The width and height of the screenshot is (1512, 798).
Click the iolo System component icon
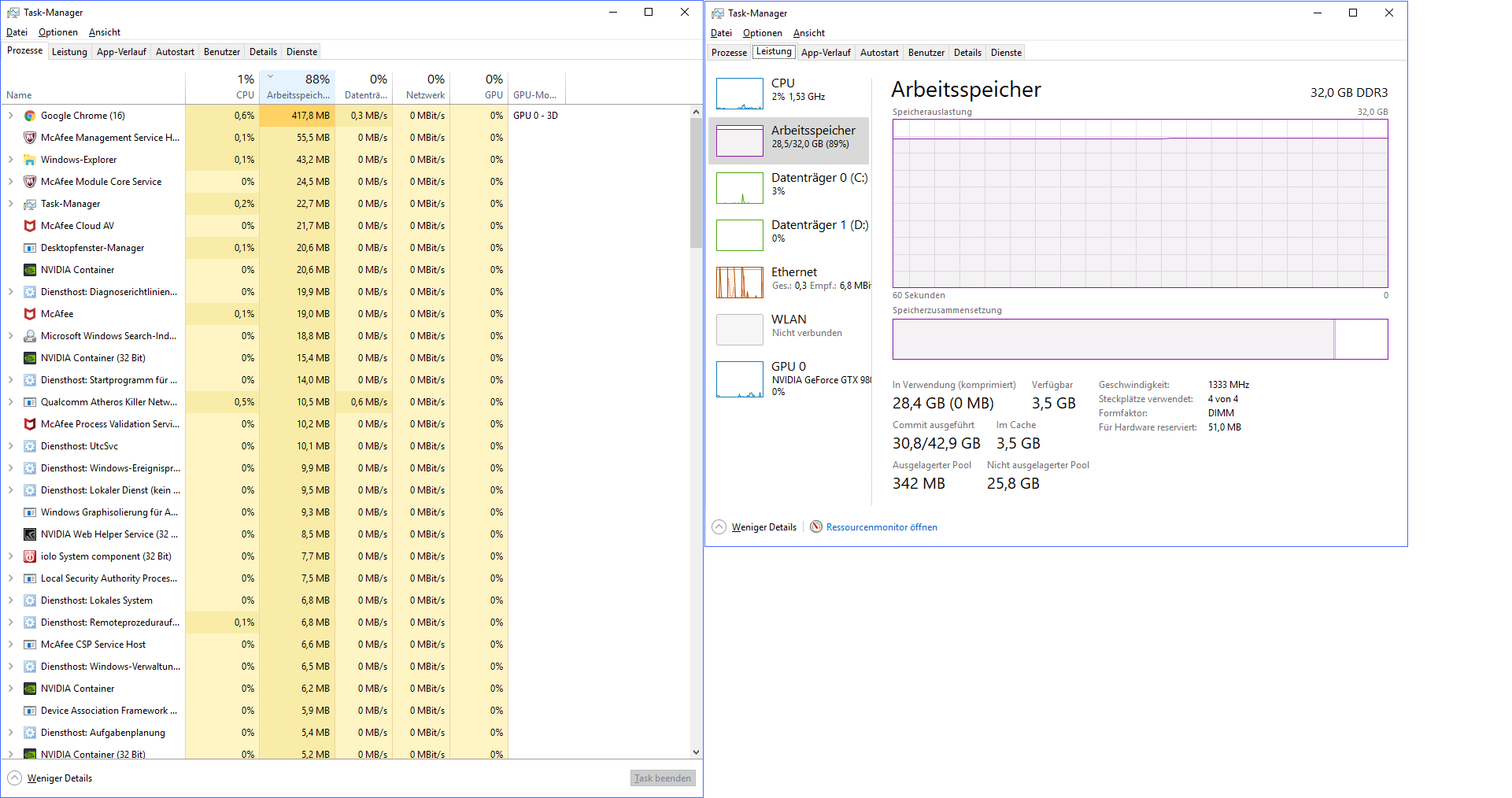point(30,556)
